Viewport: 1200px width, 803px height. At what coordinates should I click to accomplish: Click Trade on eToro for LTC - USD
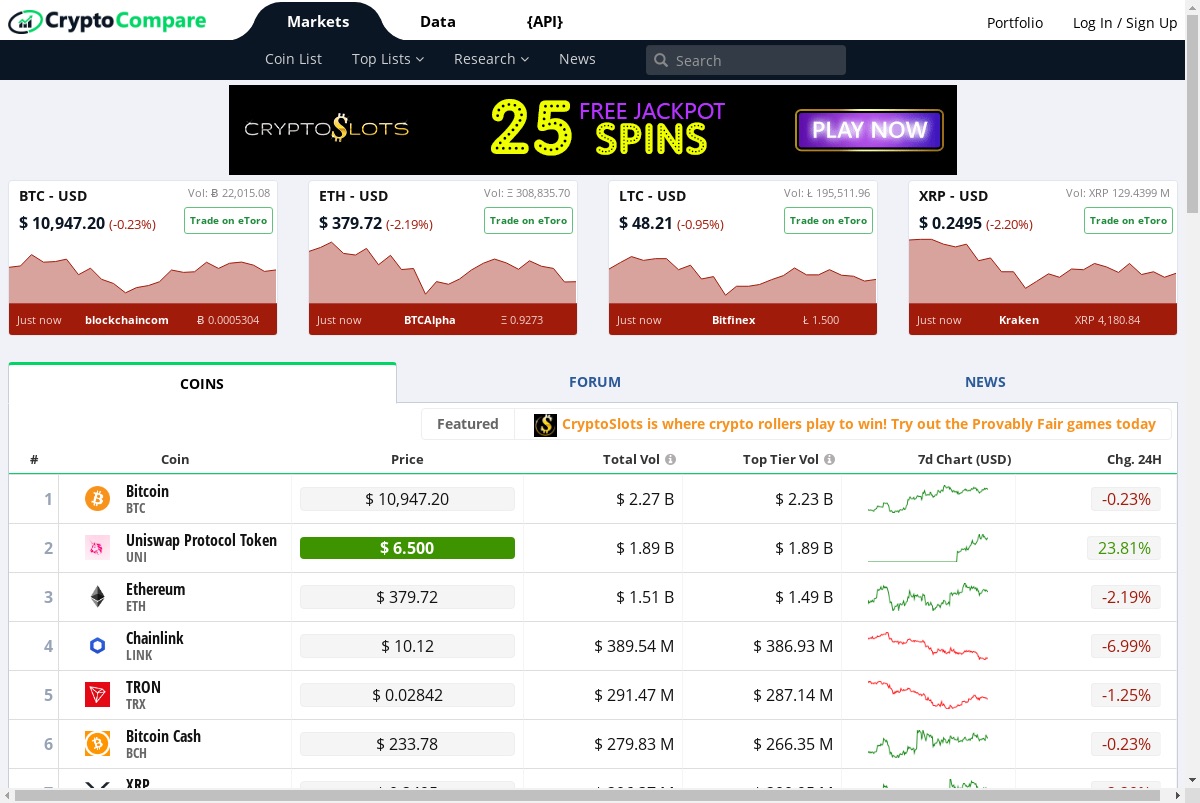tap(828, 220)
